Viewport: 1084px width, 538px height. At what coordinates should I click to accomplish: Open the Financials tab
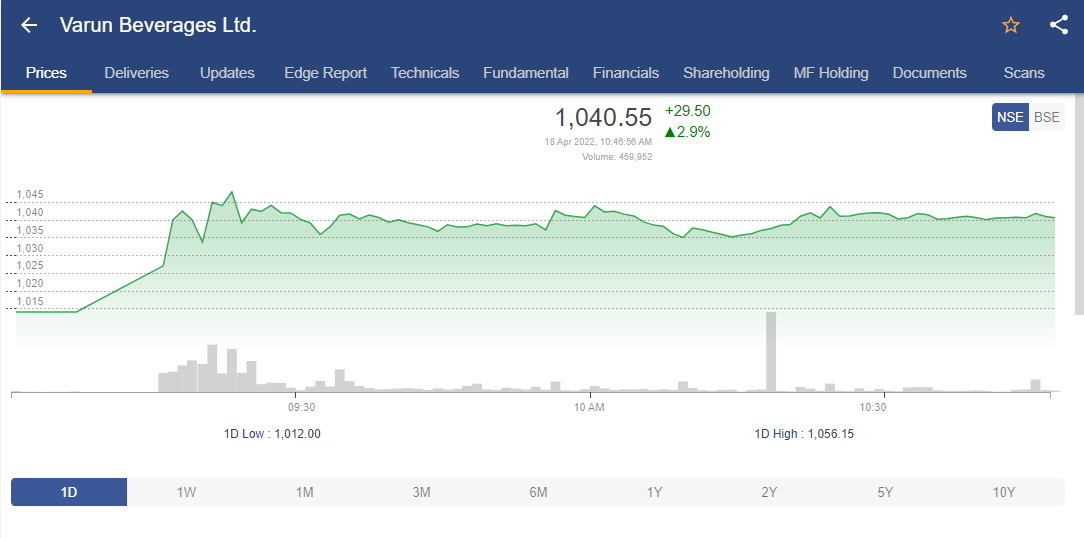click(x=626, y=73)
